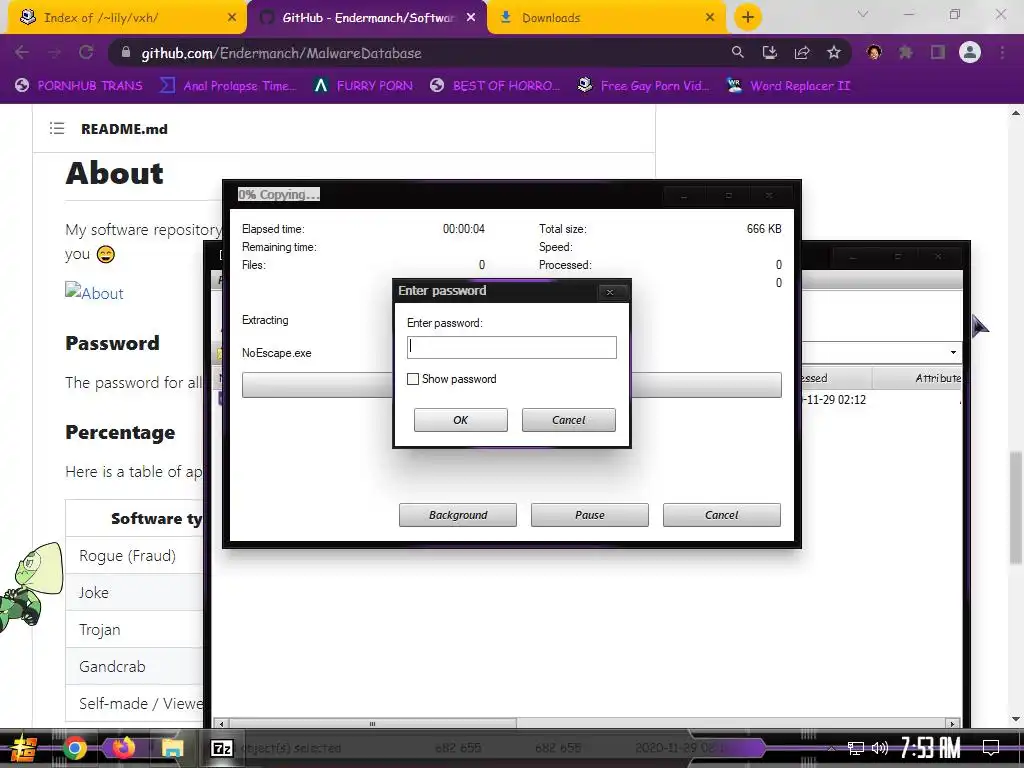Viewport: 1024px width, 768px height.
Task: Click the README.md heading
Action: tap(124, 129)
